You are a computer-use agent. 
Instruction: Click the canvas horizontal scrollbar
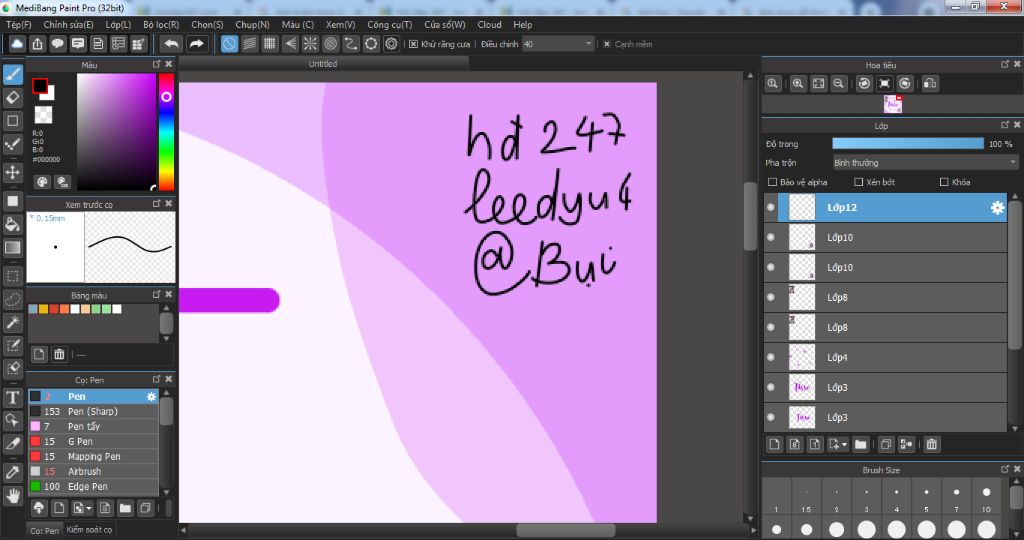click(x=566, y=530)
